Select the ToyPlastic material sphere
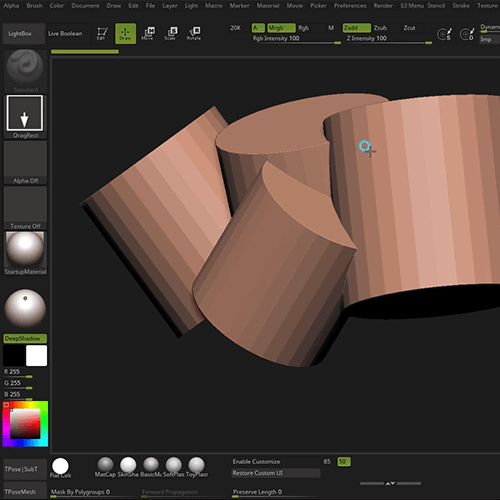500x500 pixels. point(197,467)
